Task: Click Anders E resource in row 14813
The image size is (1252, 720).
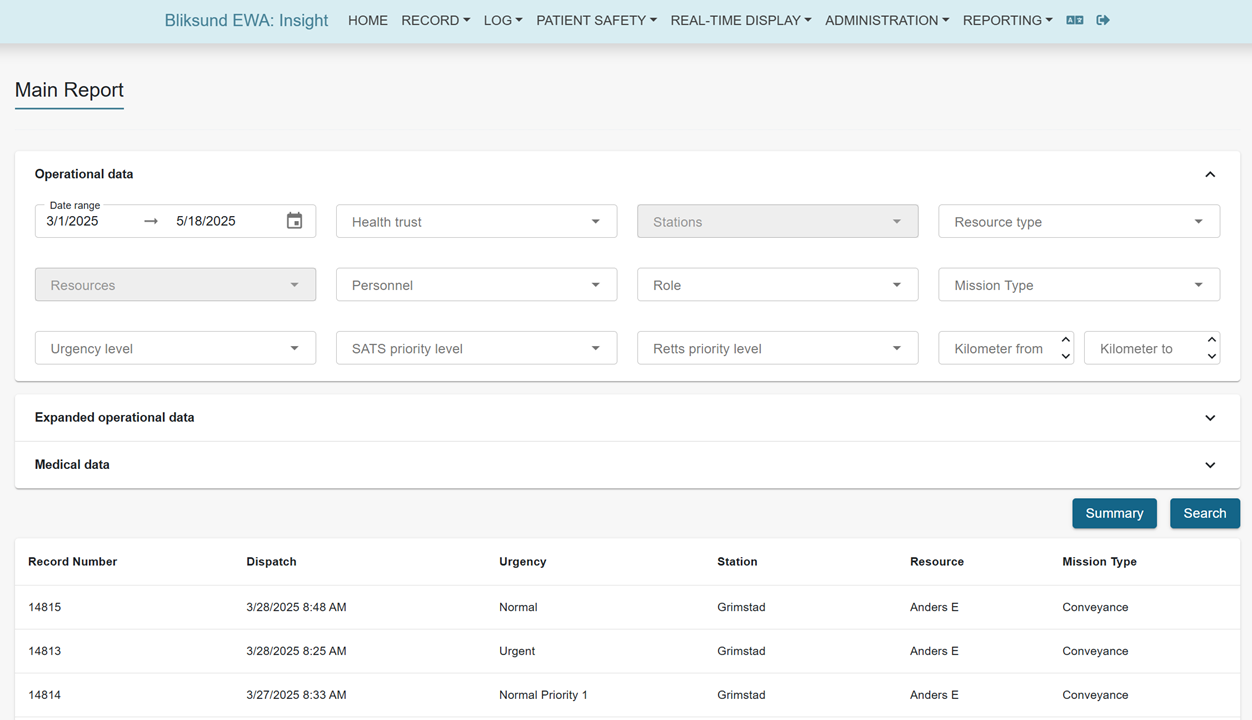Action: [934, 651]
